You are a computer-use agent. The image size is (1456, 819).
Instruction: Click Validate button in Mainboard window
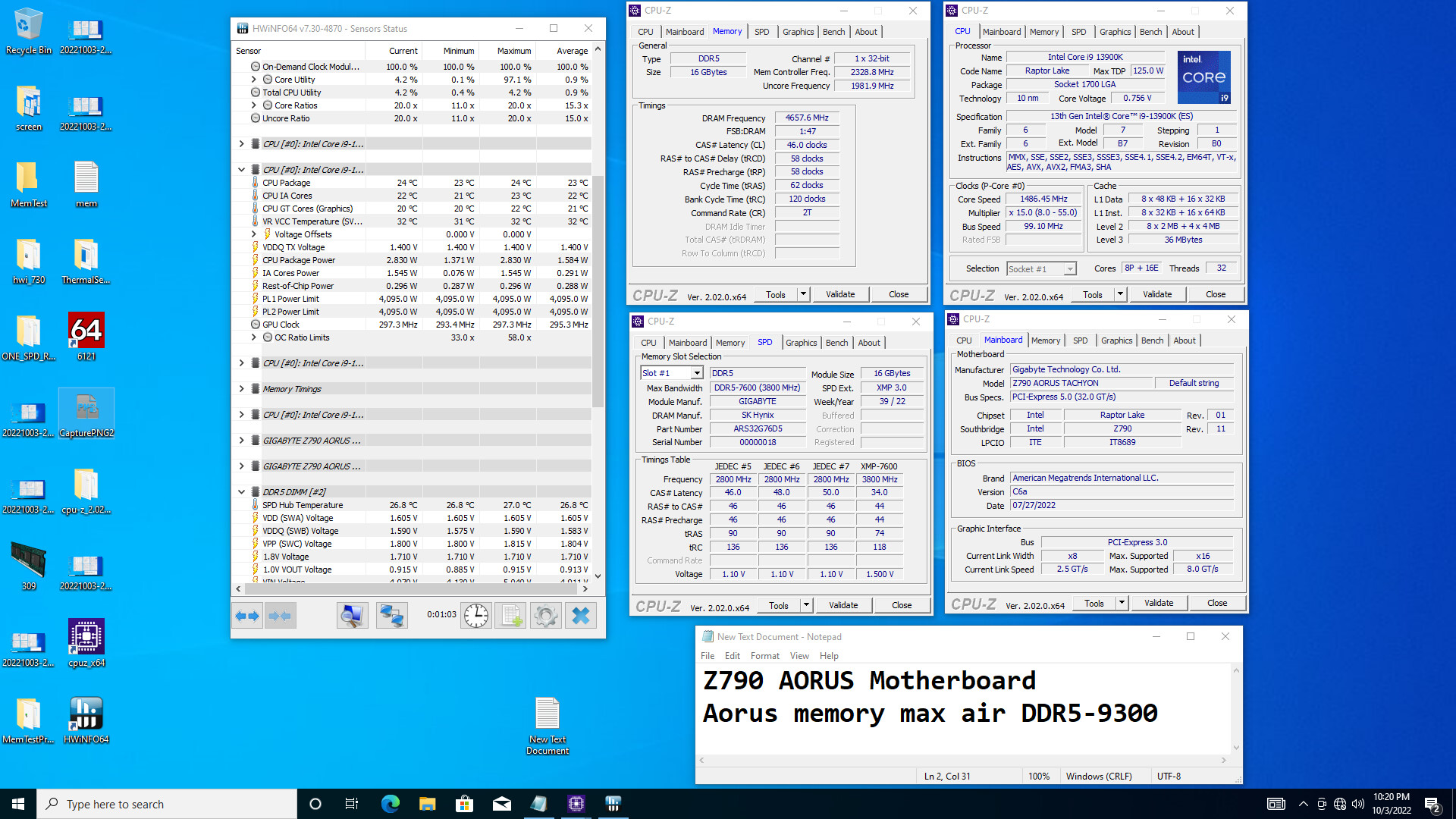tap(1158, 603)
